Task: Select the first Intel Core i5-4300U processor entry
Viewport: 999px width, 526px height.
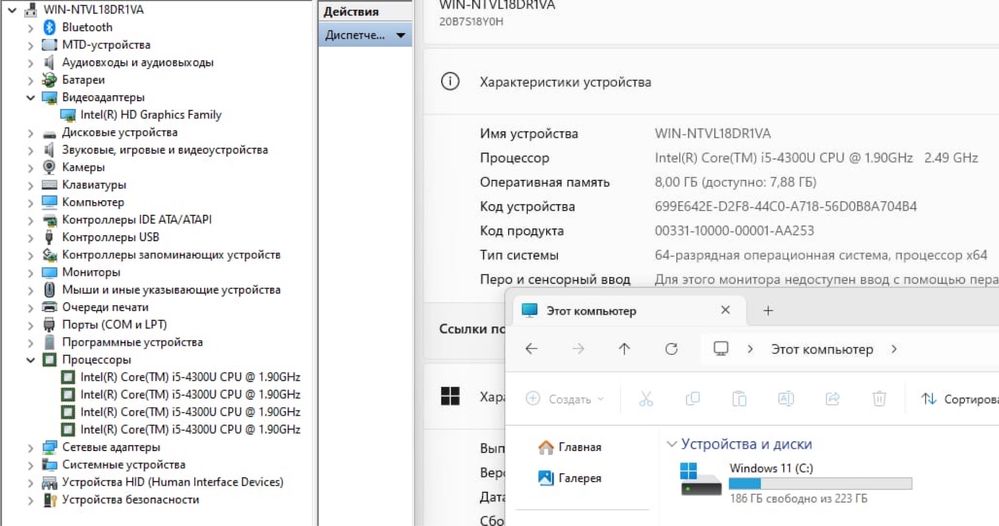Action: (190, 377)
